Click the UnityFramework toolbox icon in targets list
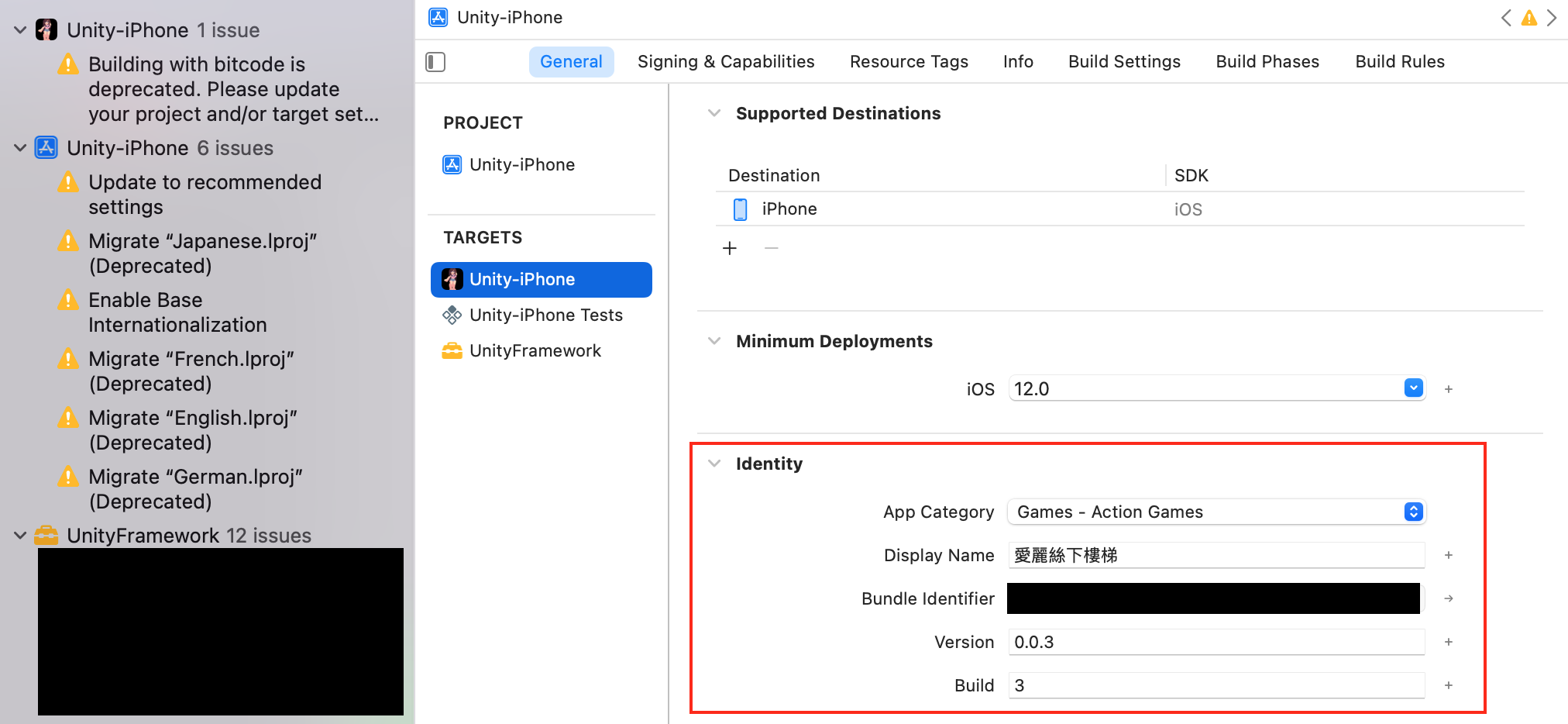The height and width of the screenshot is (724, 1568). click(x=452, y=351)
